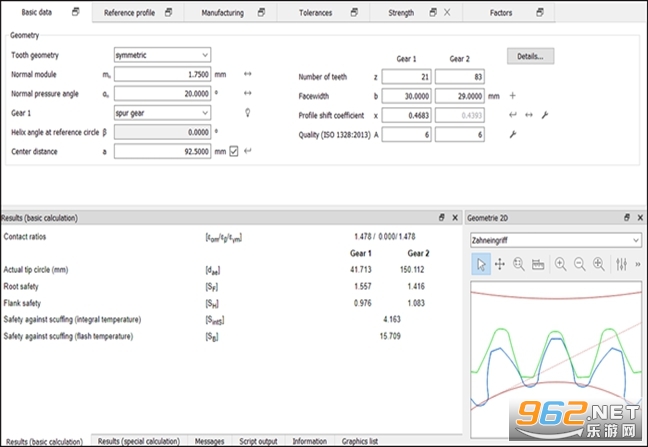648x447 pixels.
Task: Click the zoom-in magnifier icon
Action: click(x=560, y=264)
